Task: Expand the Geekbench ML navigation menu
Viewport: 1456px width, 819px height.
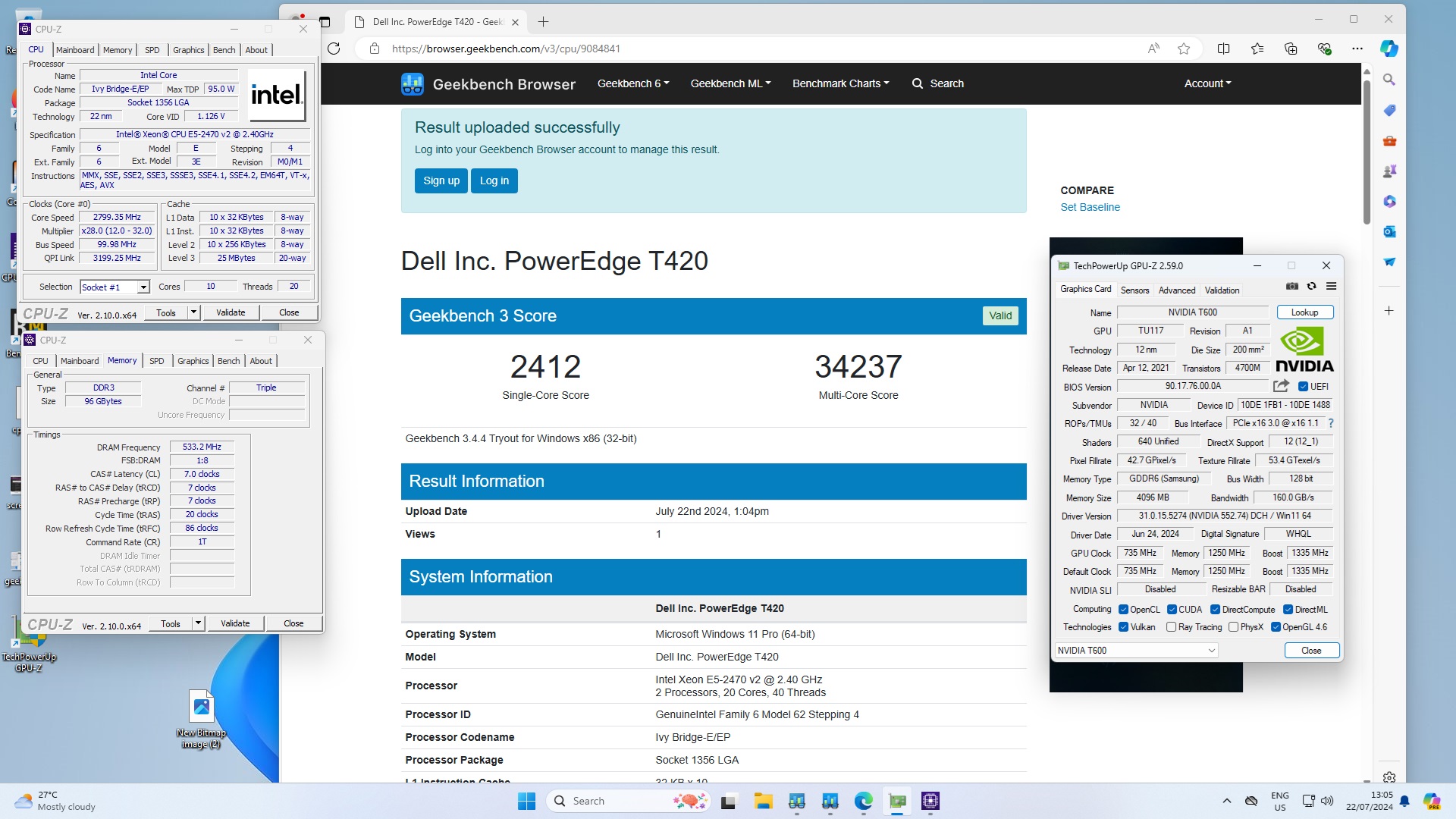Action: pos(730,83)
